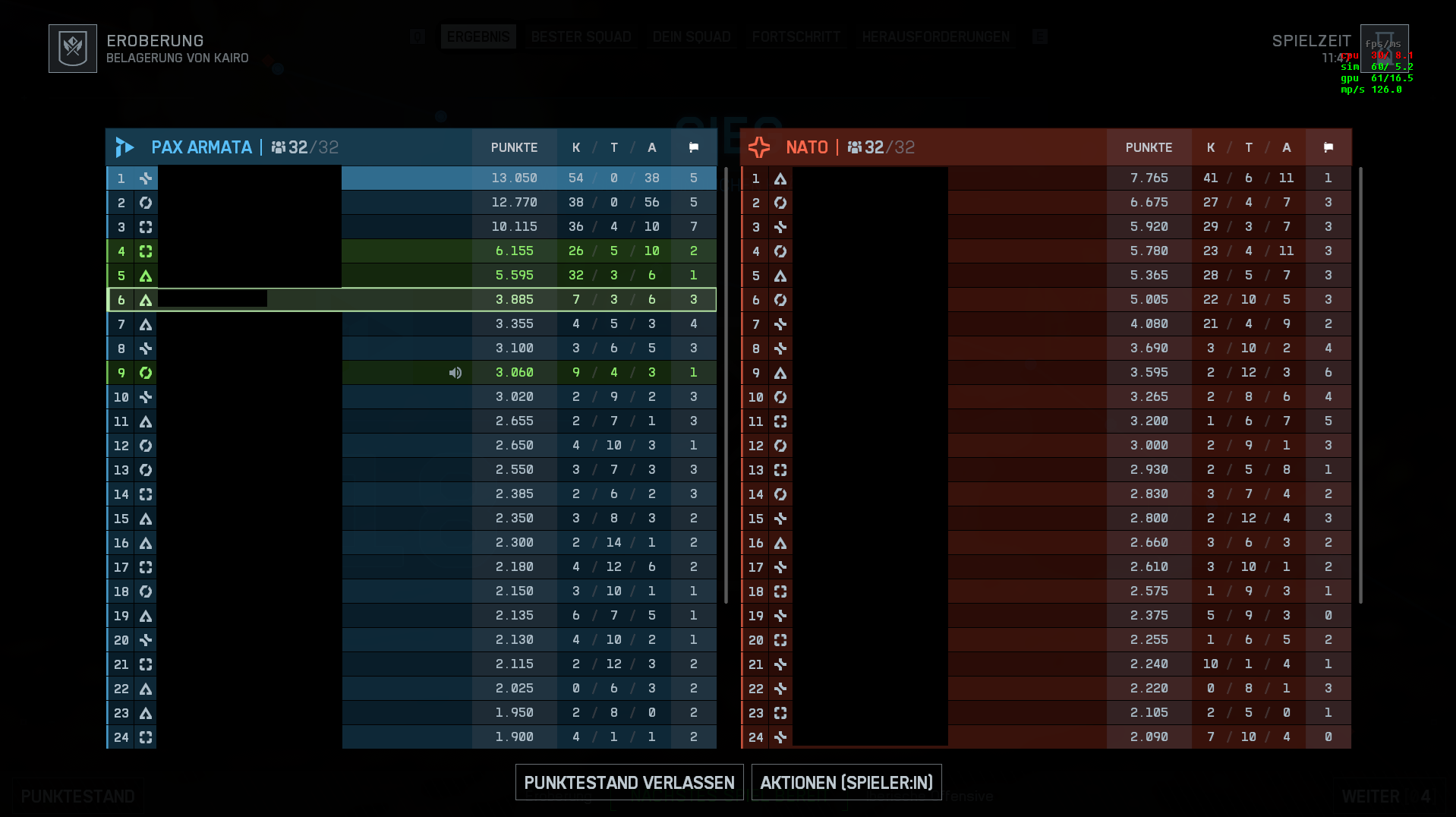Switch to the ERGEBNIS tab
The image size is (1456, 817).
(x=478, y=36)
